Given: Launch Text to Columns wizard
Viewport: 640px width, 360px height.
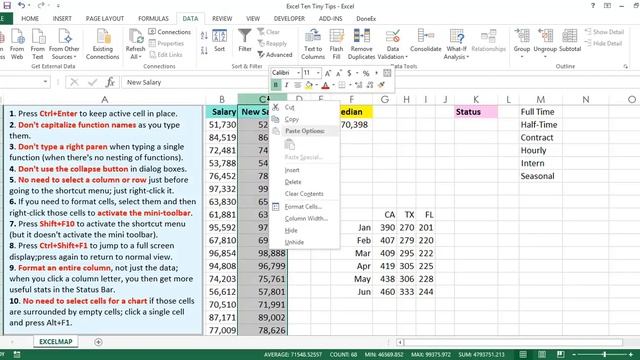Looking at the screenshot, I should tap(313, 44).
